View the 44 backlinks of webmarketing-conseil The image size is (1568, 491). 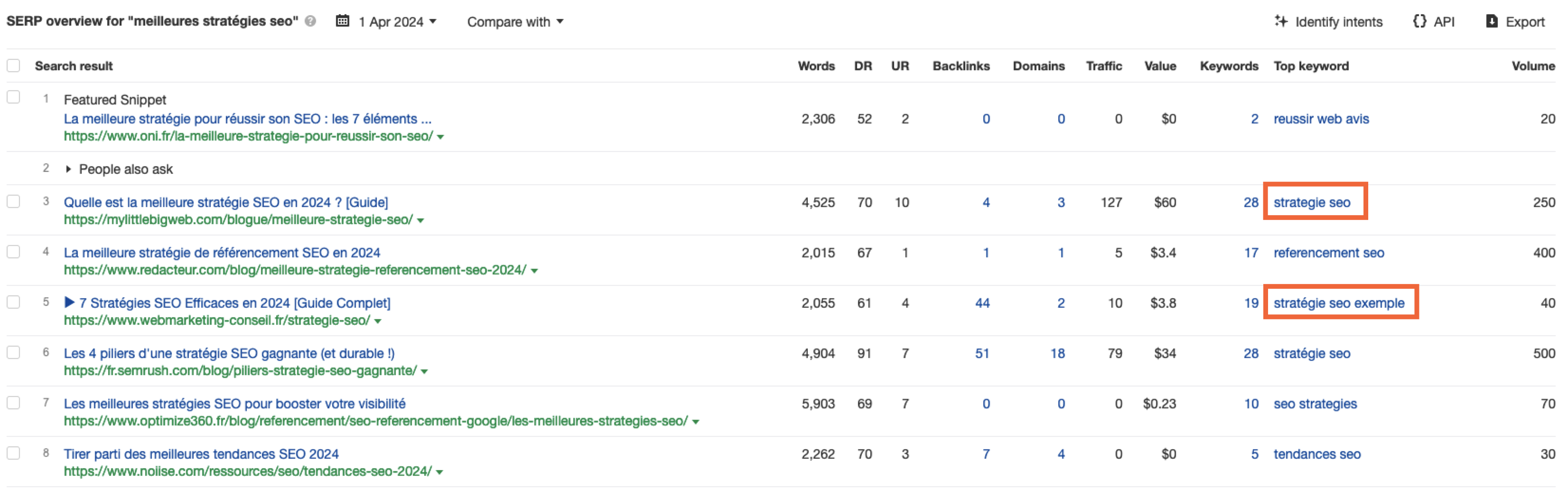984,303
